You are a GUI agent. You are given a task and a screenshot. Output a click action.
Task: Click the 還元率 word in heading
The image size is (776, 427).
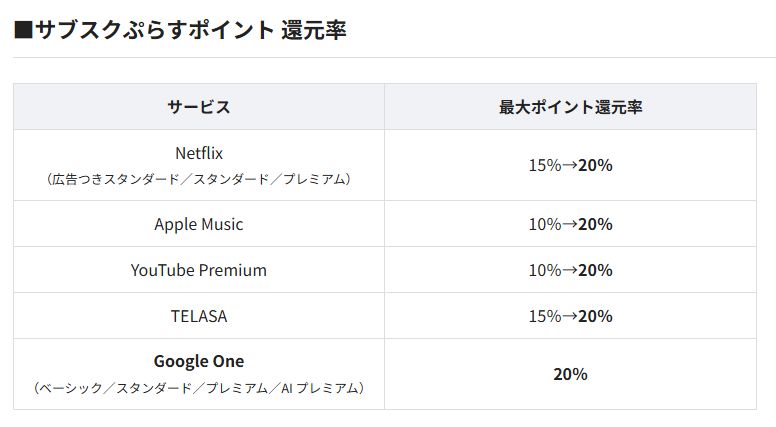[x=314, y=29]
